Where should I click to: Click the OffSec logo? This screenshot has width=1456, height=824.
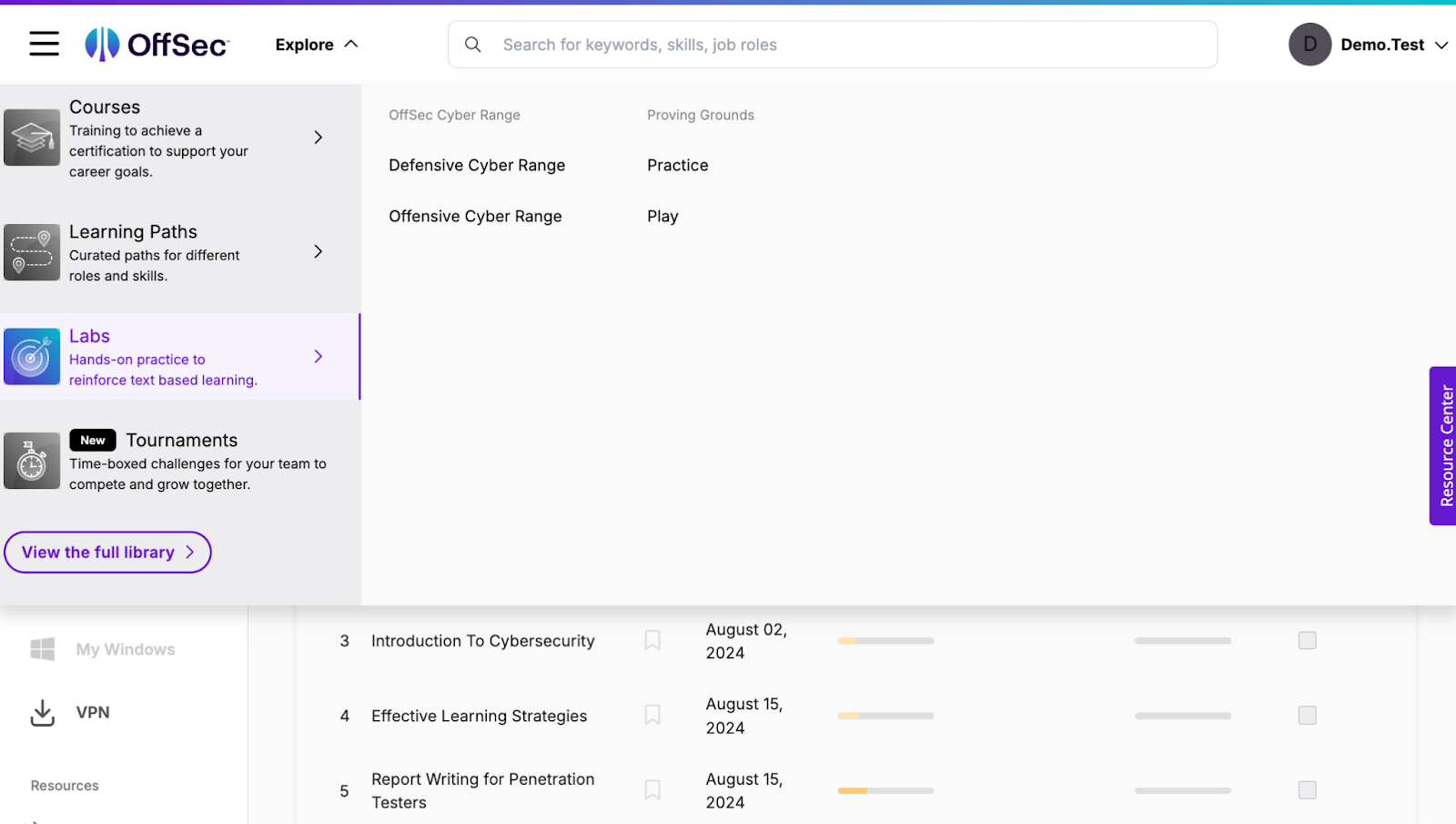tap(157, 44)
